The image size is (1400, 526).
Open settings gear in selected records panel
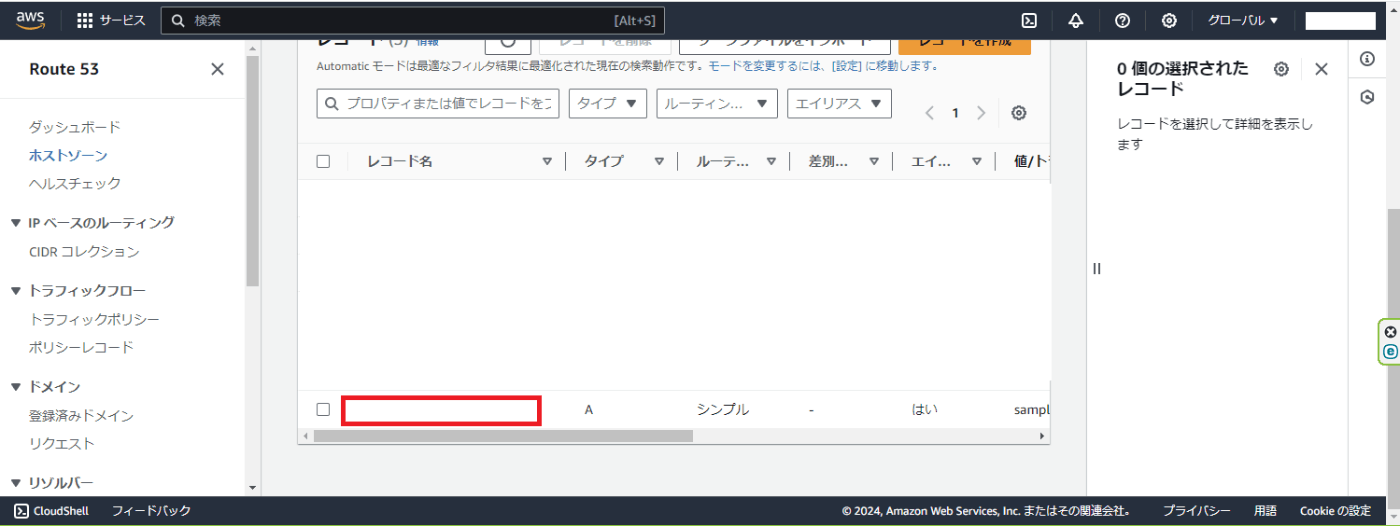click(1281, 69)
